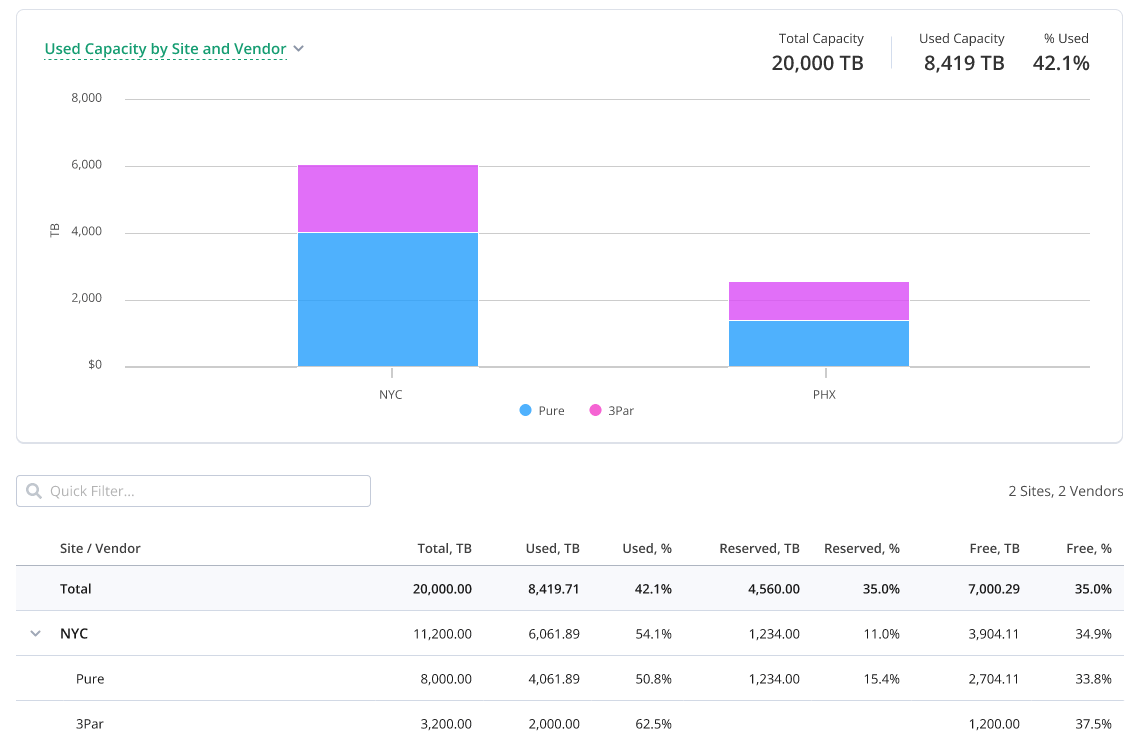The image size is (1133, 745).
Task: Sort by the Used, % column header
Action: 647,548
